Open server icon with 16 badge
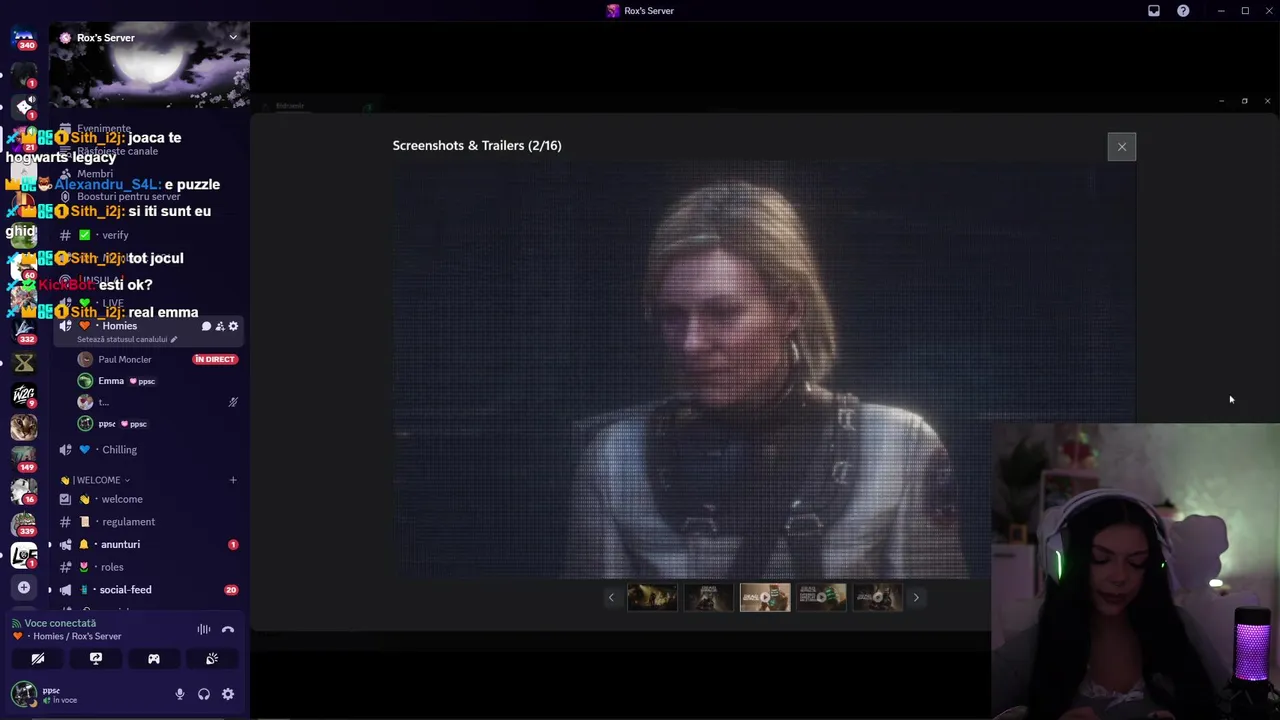 point(24,491)
